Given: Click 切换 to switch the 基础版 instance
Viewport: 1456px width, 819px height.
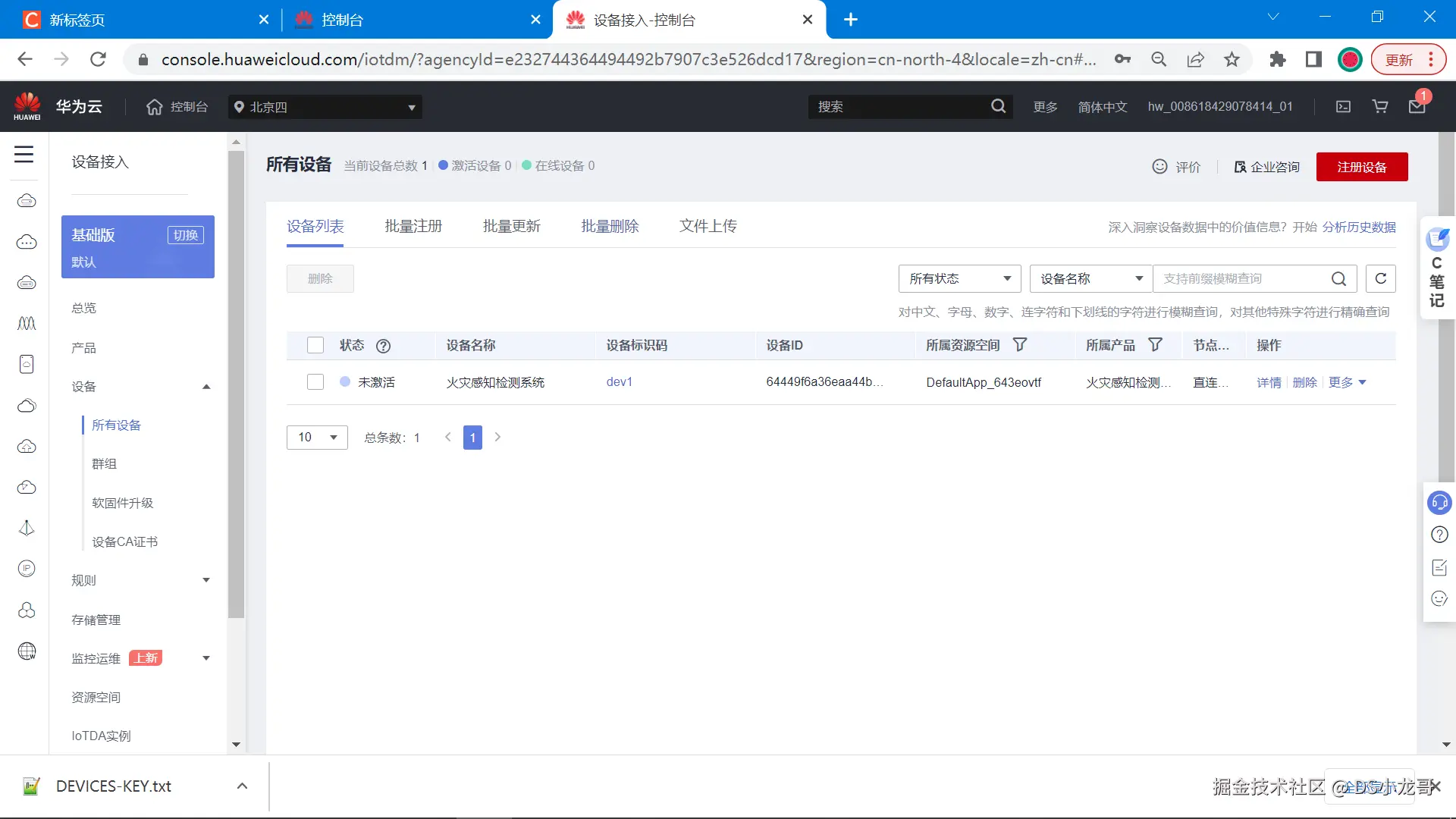Looking at the screenshot, I should click(185, 235).
